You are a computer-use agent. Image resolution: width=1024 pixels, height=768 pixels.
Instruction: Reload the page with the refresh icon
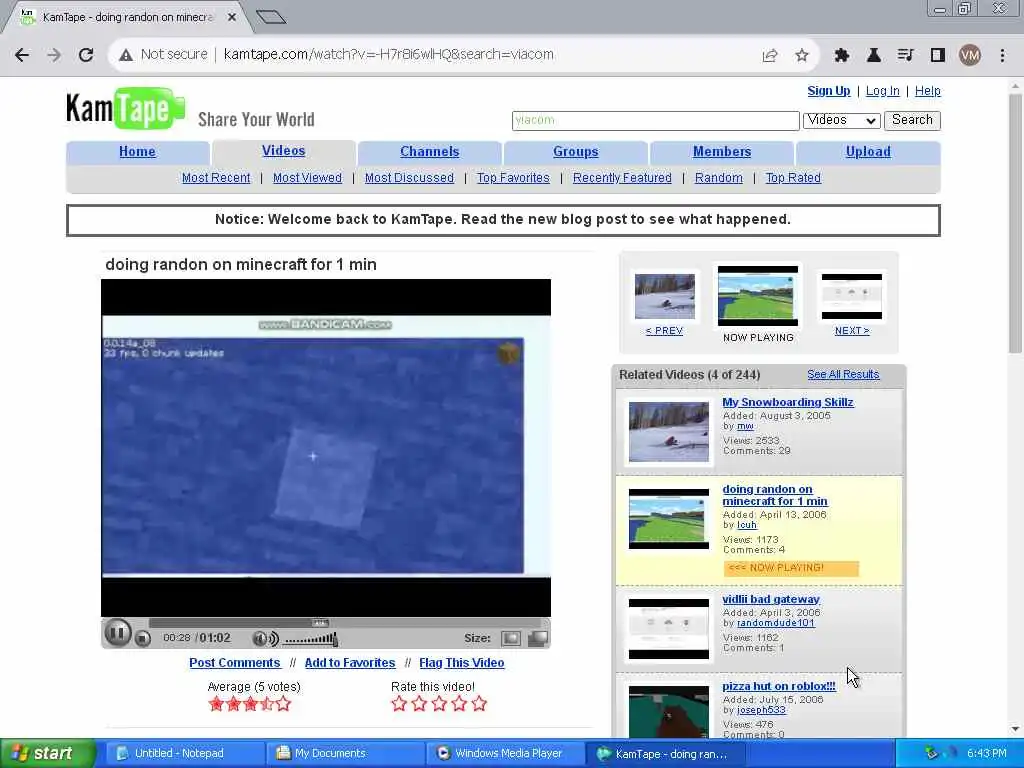86,55
